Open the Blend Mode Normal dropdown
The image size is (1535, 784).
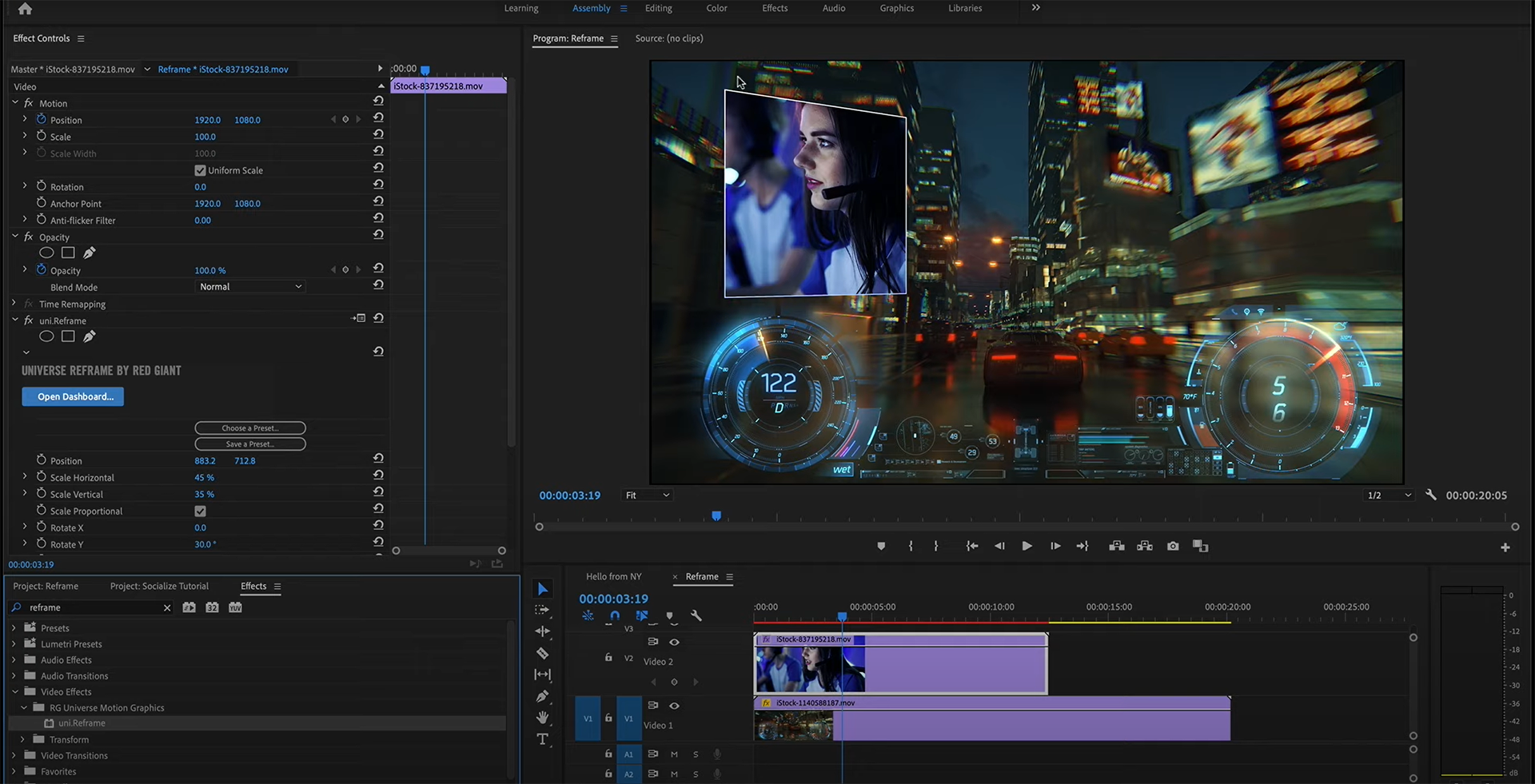pyautogui.click(x=250, y=287)
